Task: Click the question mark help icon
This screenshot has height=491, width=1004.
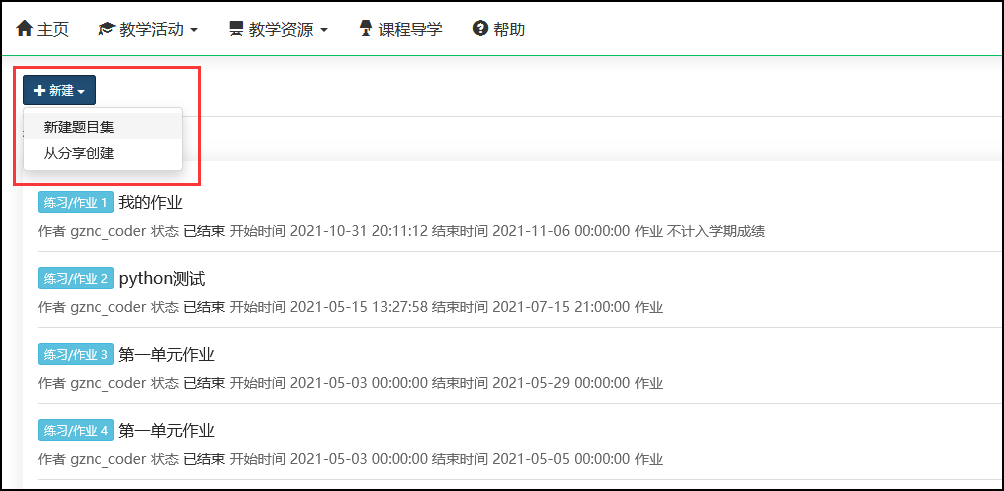Action: pos(480,28)
